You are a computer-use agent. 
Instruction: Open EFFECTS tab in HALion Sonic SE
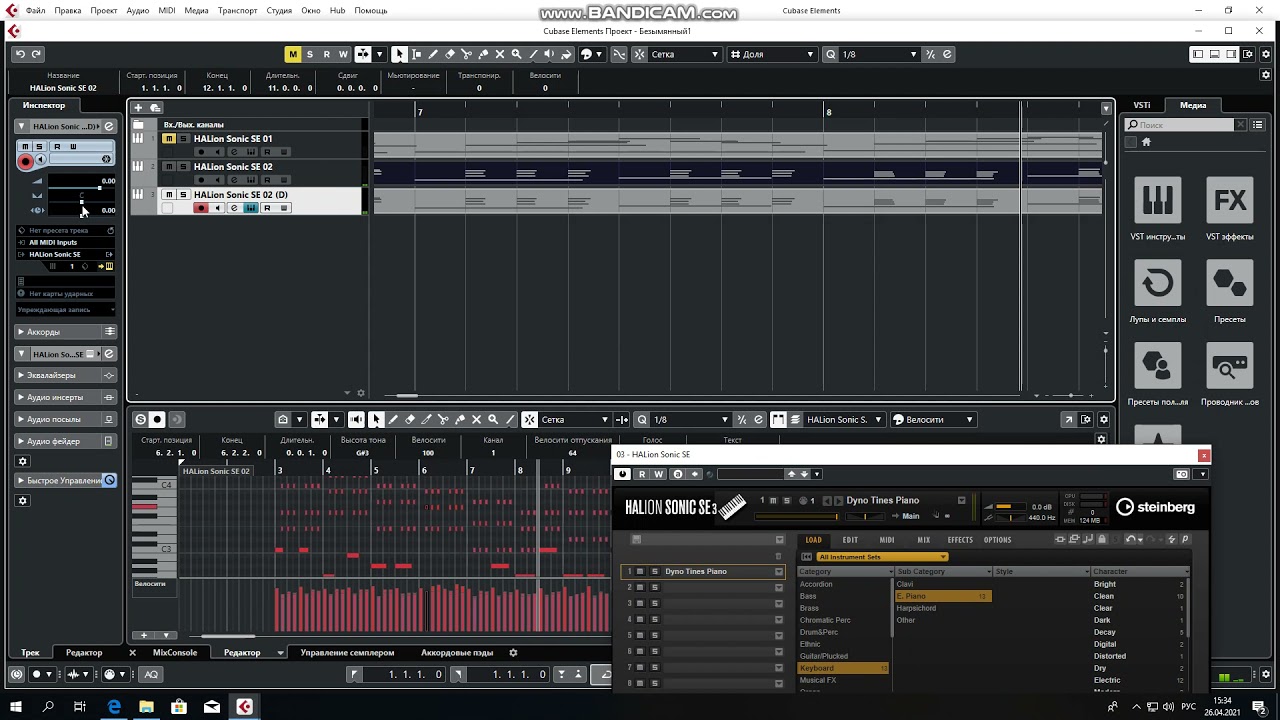960,540
